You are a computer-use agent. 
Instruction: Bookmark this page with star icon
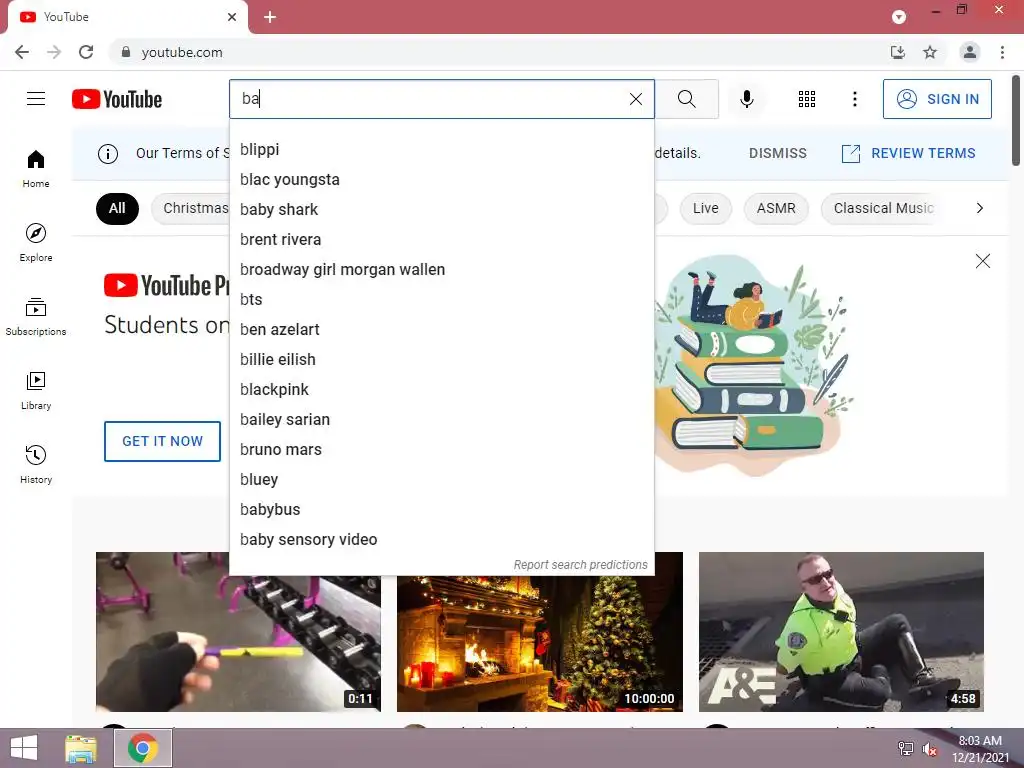[930, 52]
